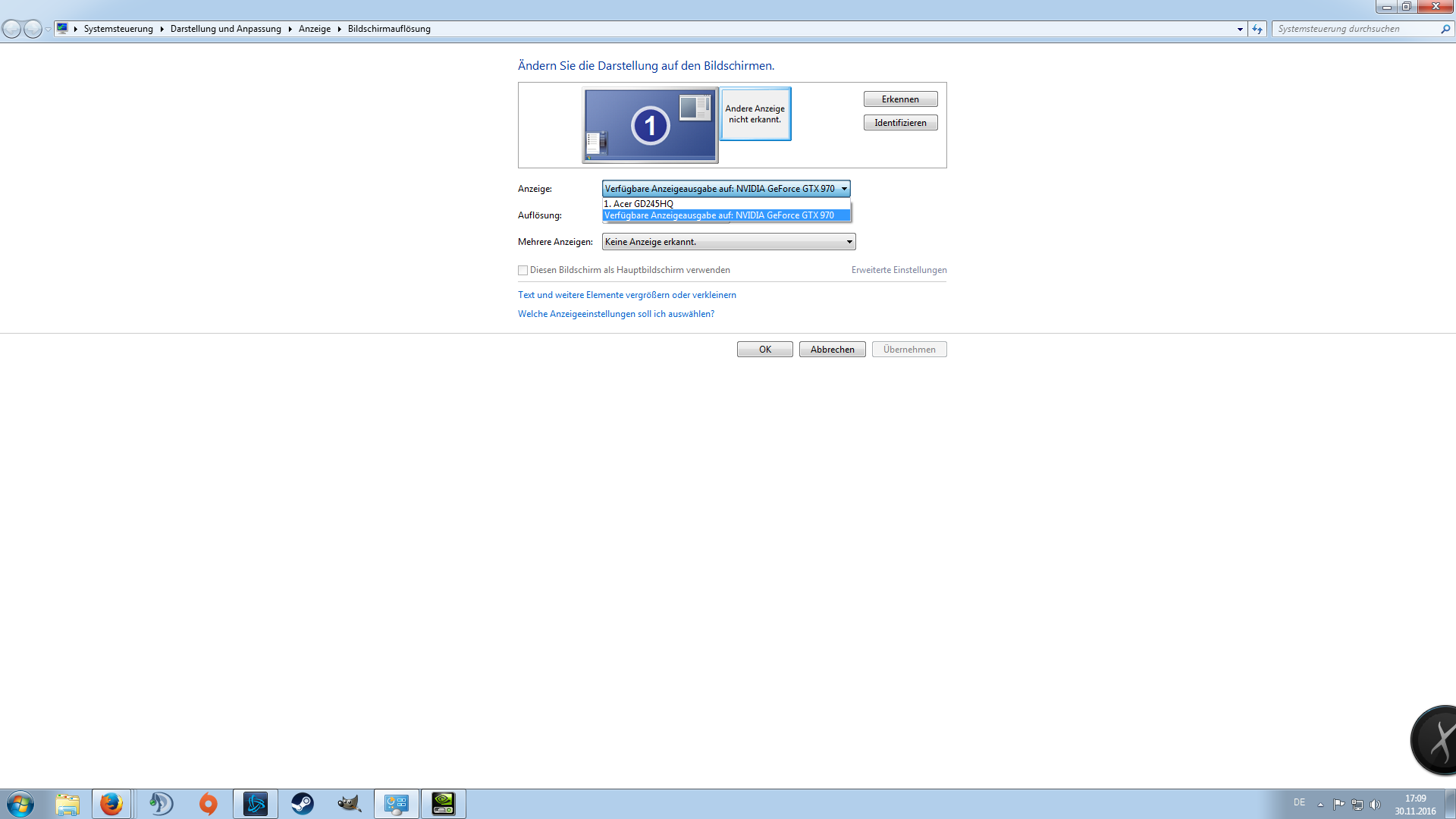This screenshot has width=1456, height=819.
Task: Enable 'Diesen Bildschirm als Hauptbildschirm verwenden' checkbox
Action: click(523, 271)
